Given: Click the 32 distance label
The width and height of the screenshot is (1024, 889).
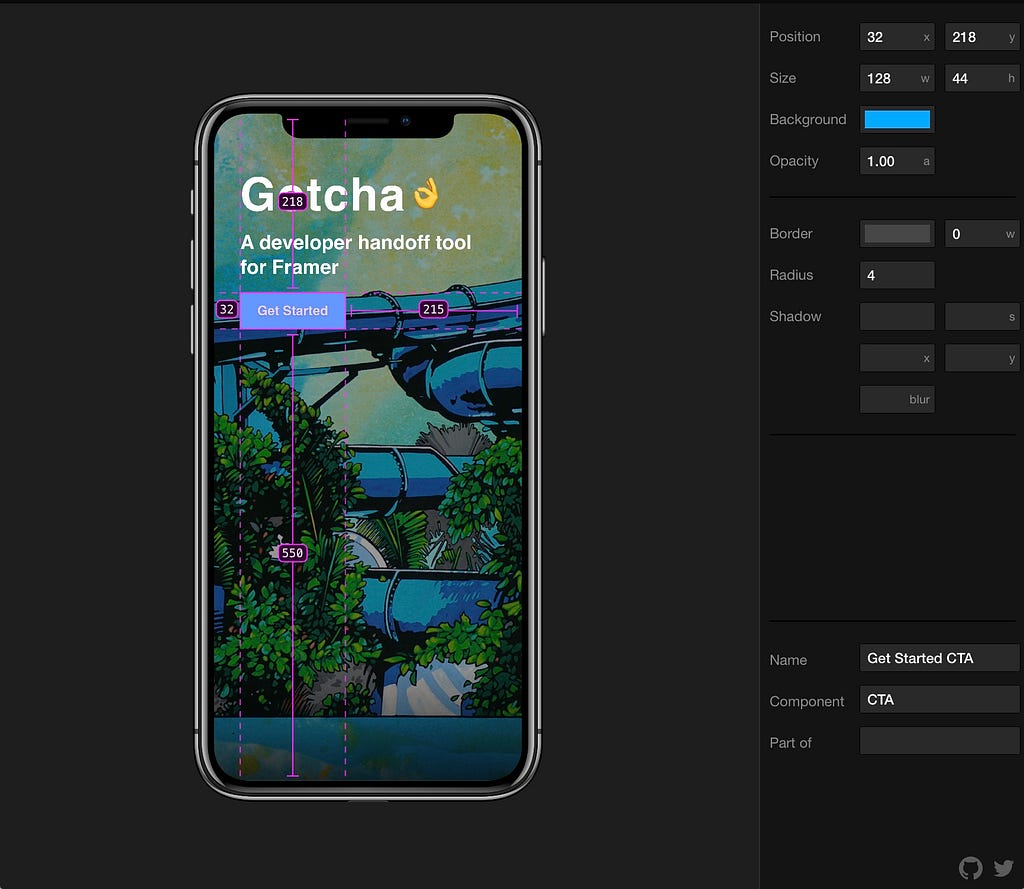Looking at the screenshot, I should pyautogui.click(x=227, y=309).
